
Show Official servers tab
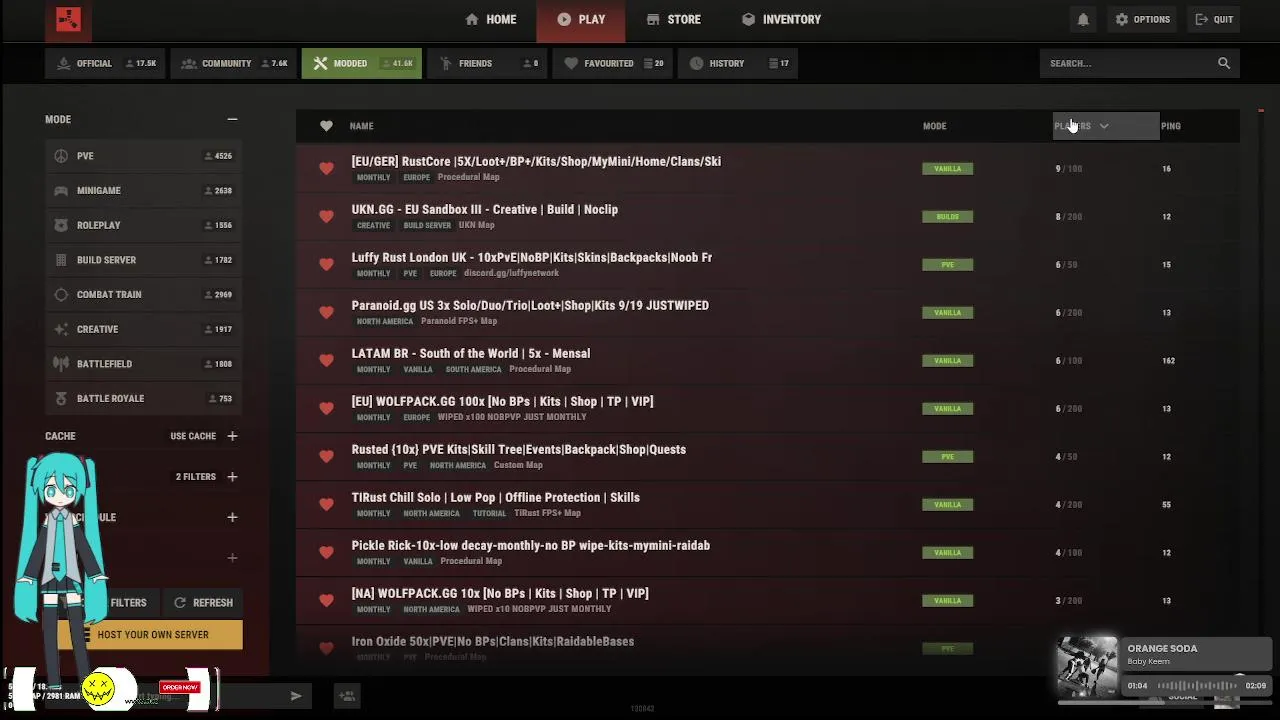[x=105, y=63]
